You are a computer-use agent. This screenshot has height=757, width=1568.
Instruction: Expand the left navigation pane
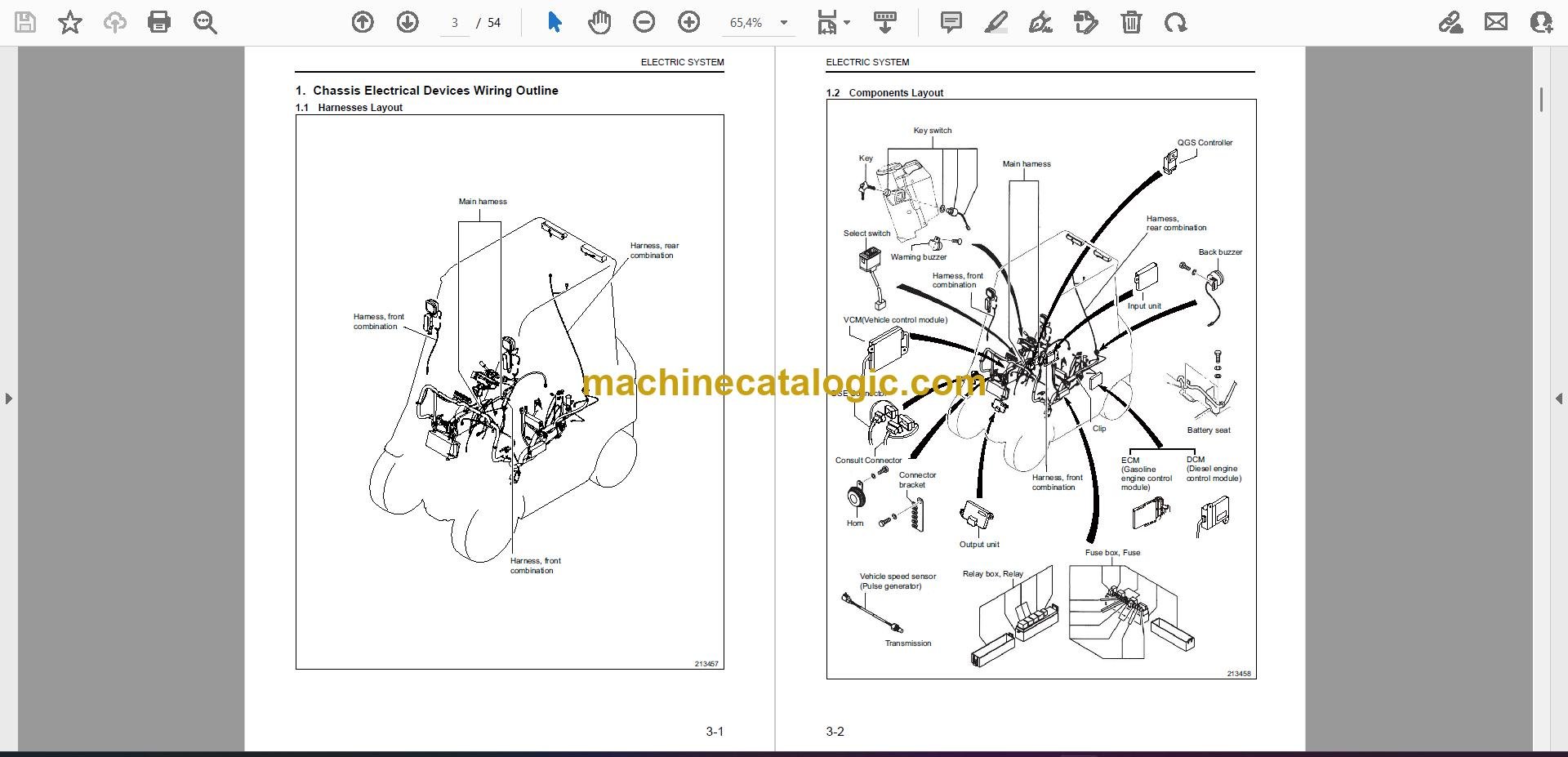coord(8,399)
